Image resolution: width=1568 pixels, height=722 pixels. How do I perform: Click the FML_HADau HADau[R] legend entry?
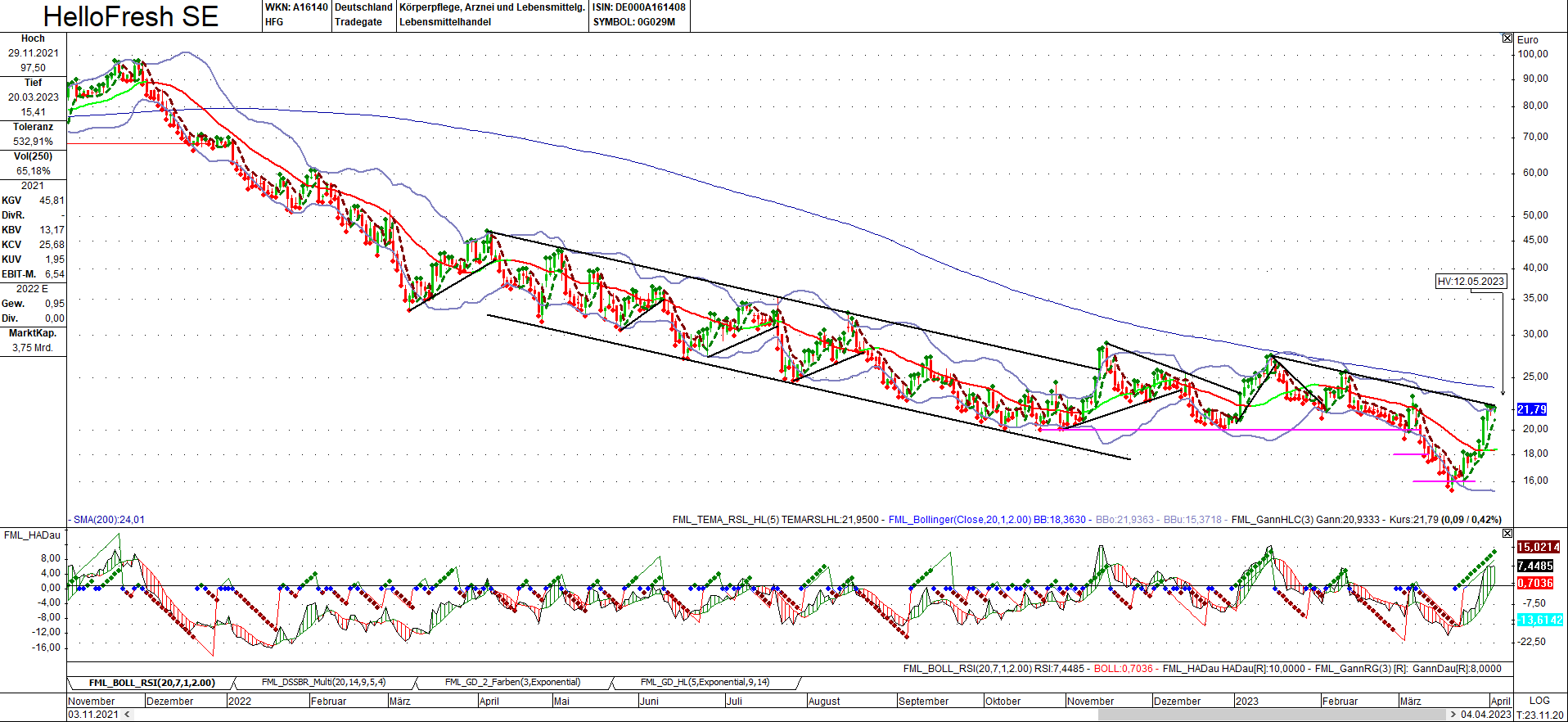tap(1234, 669)
